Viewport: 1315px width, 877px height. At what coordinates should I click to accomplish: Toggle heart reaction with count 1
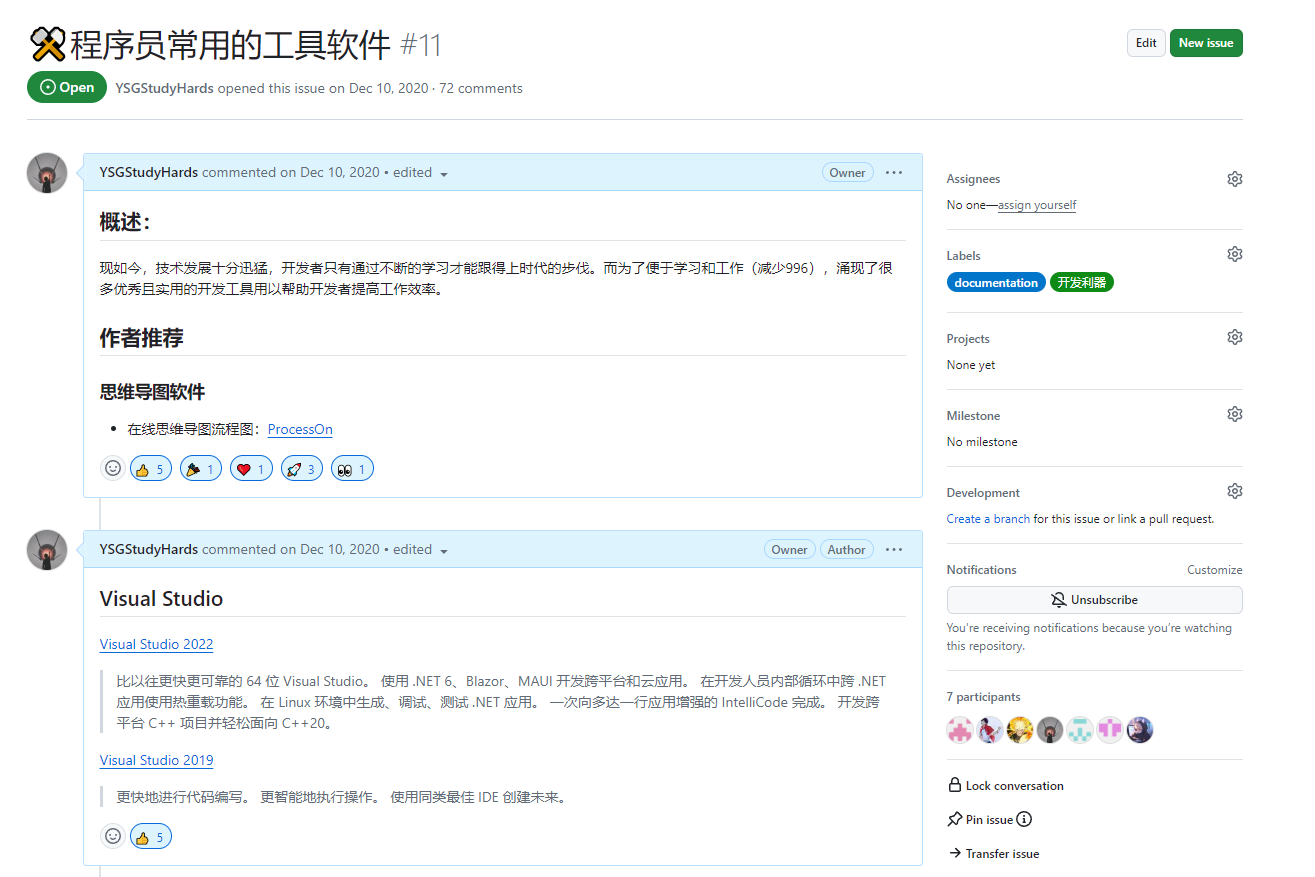(251, 469)
